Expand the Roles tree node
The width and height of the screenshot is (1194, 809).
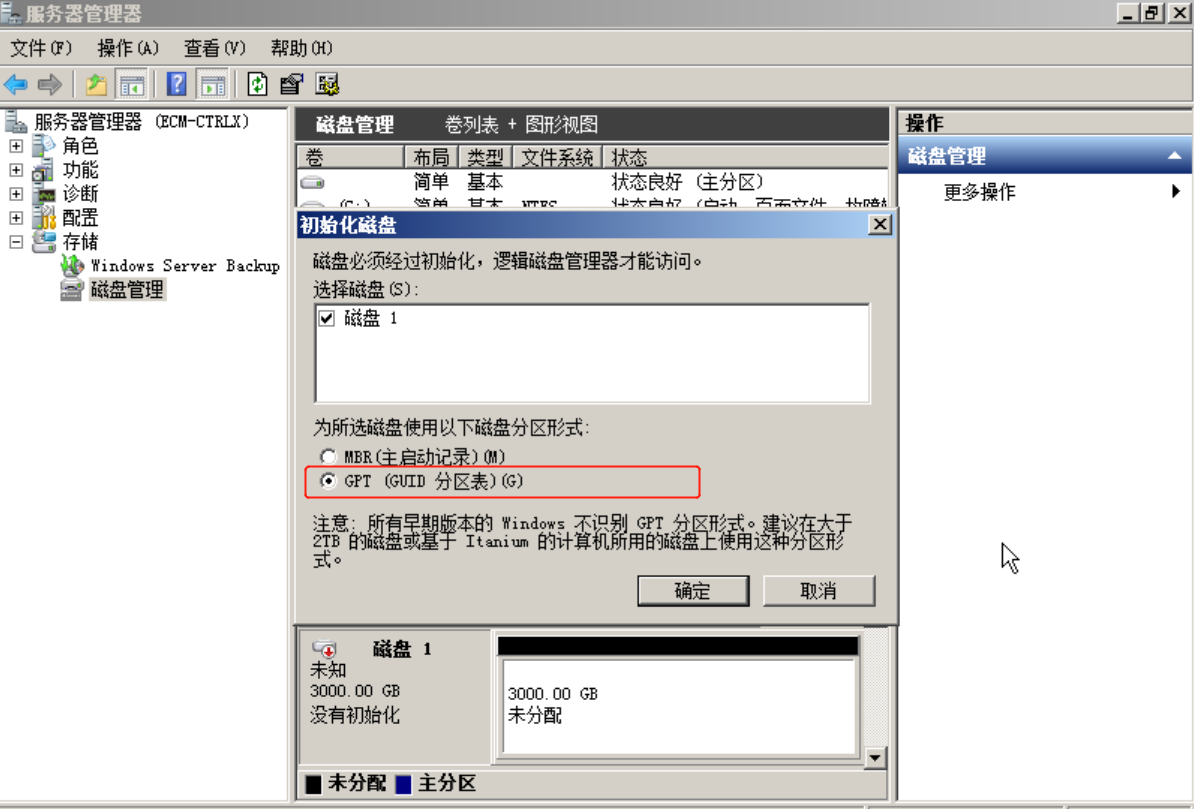tap(16, 145)
